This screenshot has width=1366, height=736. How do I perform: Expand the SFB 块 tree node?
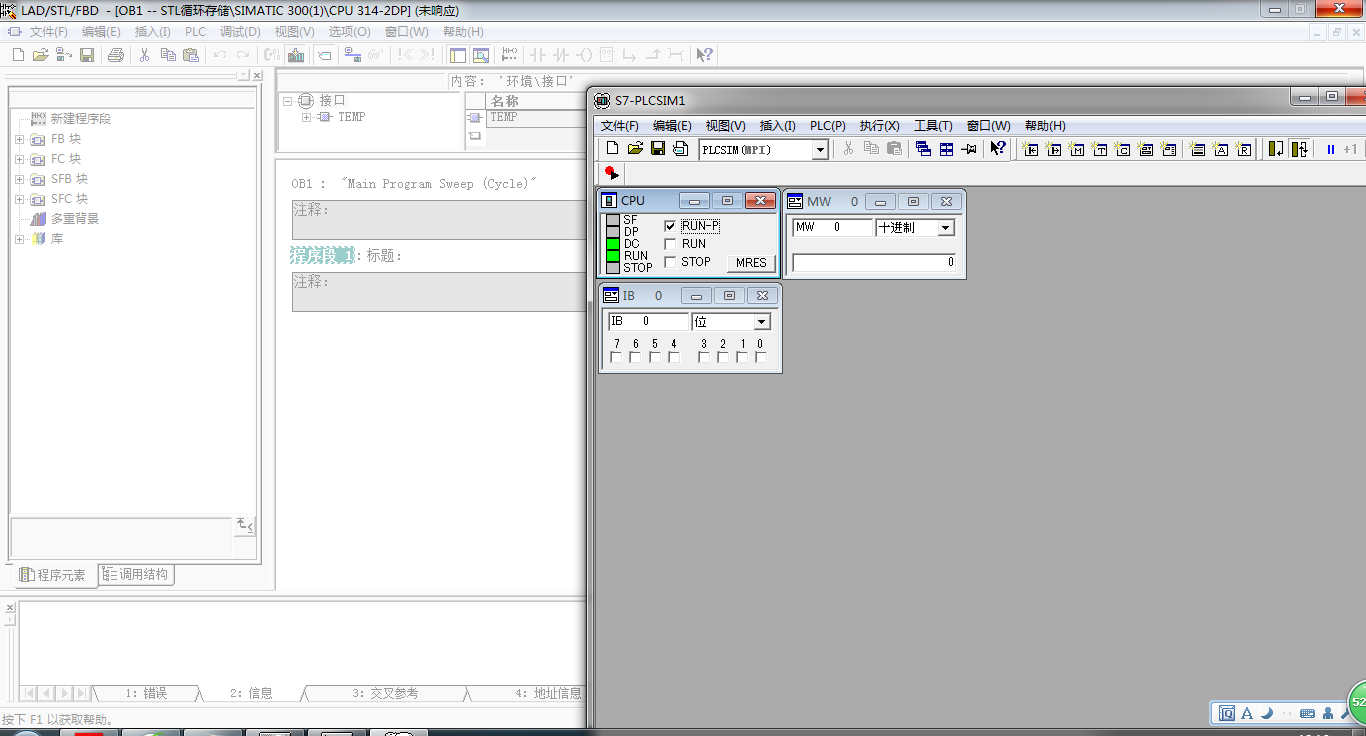[19, 179]
